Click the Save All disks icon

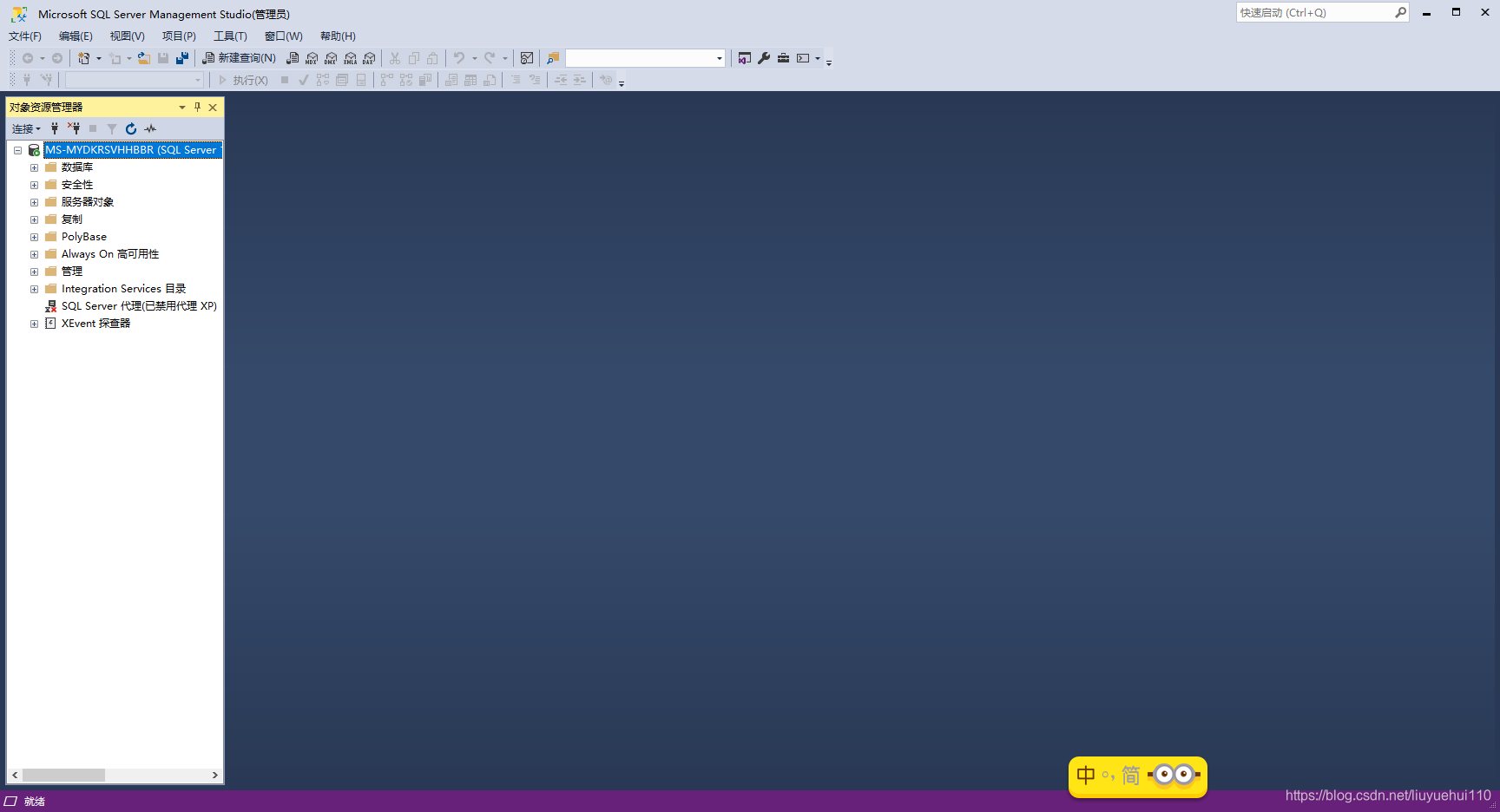tap(182, 58)
